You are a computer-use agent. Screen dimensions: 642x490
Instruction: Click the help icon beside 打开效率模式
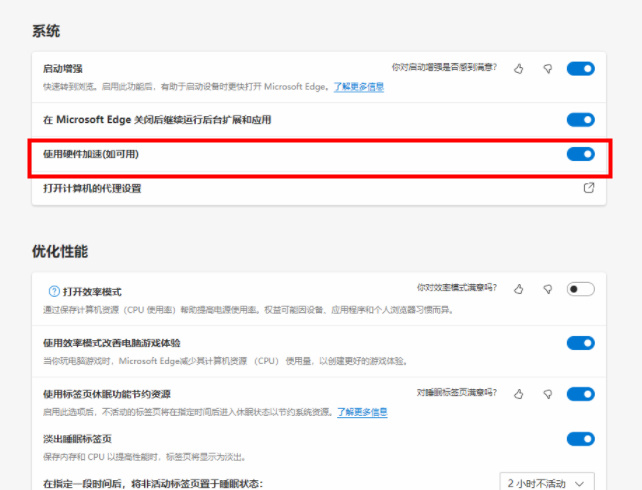click(54, 291)
